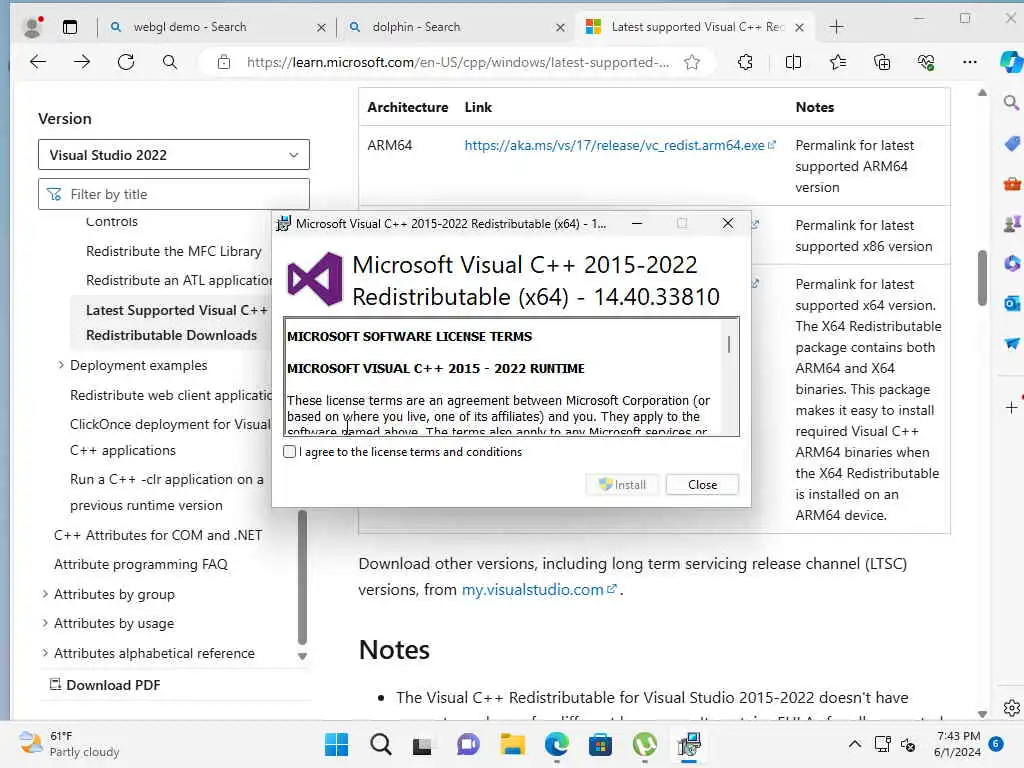Open Attribute programming FAQ article
The width and height of the screenshot is (1024, 768).
tap(140, 564)
